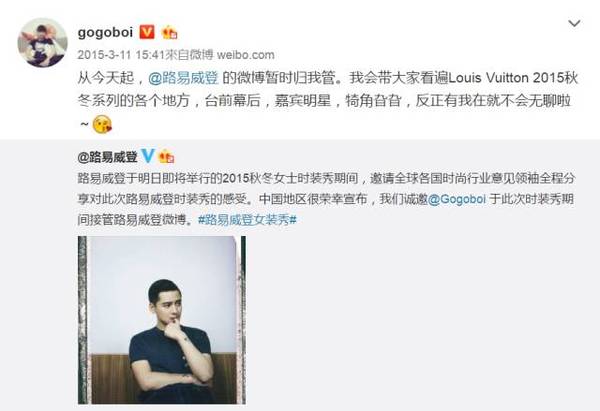Viewport: 600px width, 411px height.
Task: Click the second line of gogoboi's post text
Action: [324, 101]
